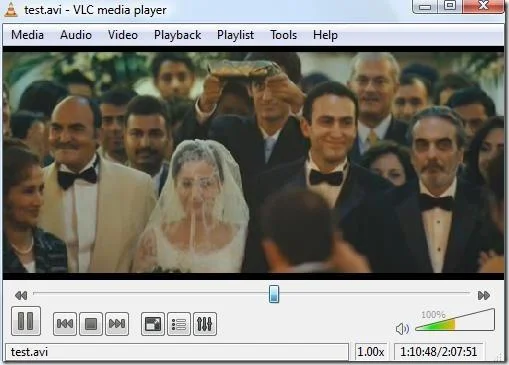Screen dimensions: 509x365
Task: Open the Help menu
Action: (x=325, y=35)
